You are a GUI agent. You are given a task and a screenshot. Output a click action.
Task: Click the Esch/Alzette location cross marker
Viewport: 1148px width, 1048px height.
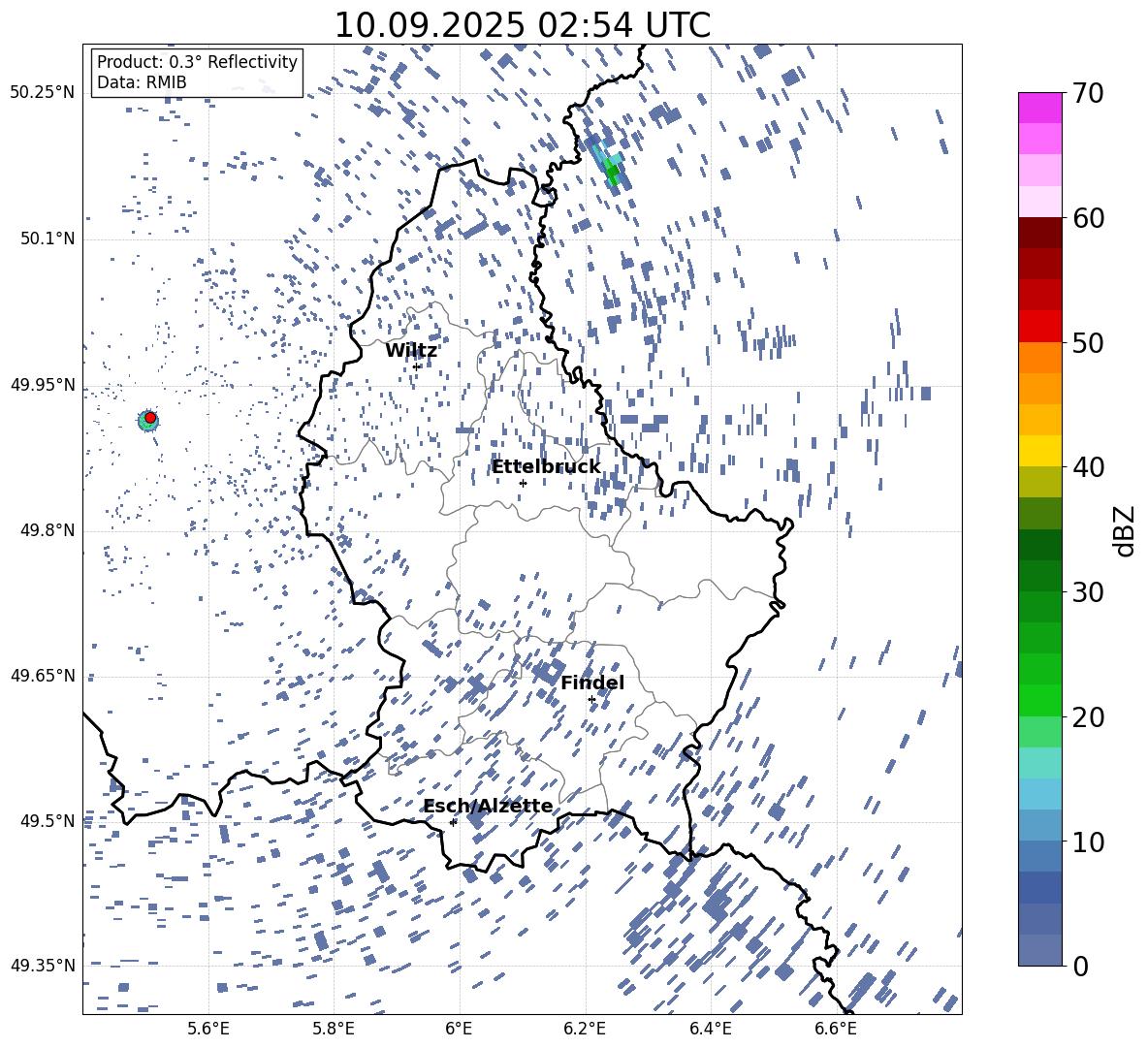click(x=453, y=822)
